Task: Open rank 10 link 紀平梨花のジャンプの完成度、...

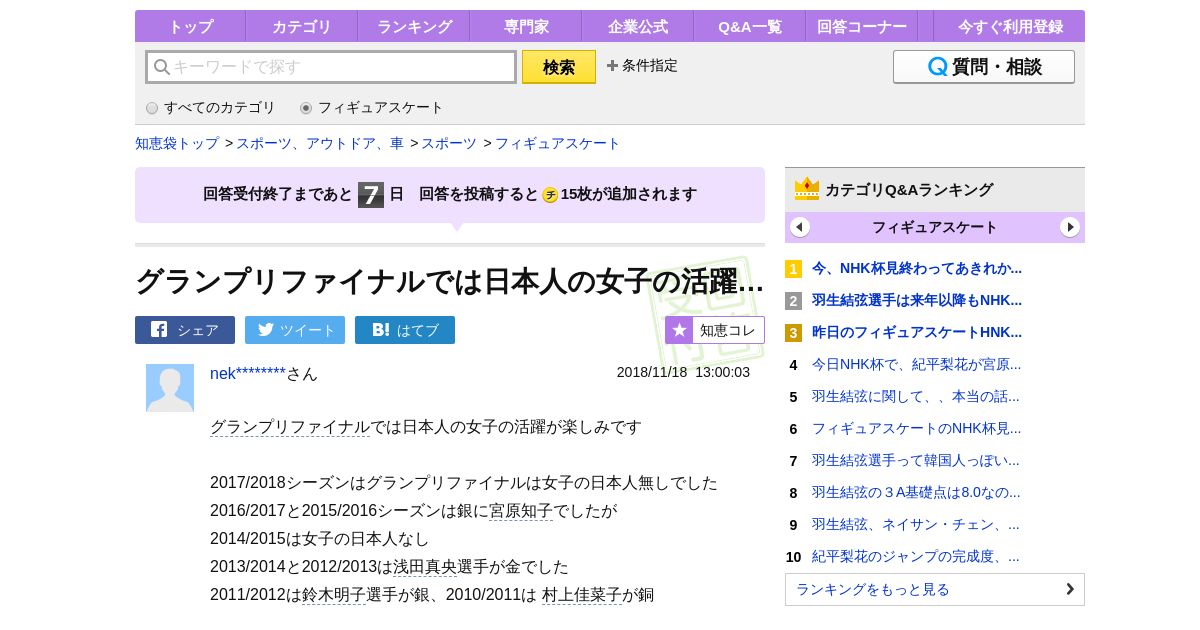Action: click(916, 556)
